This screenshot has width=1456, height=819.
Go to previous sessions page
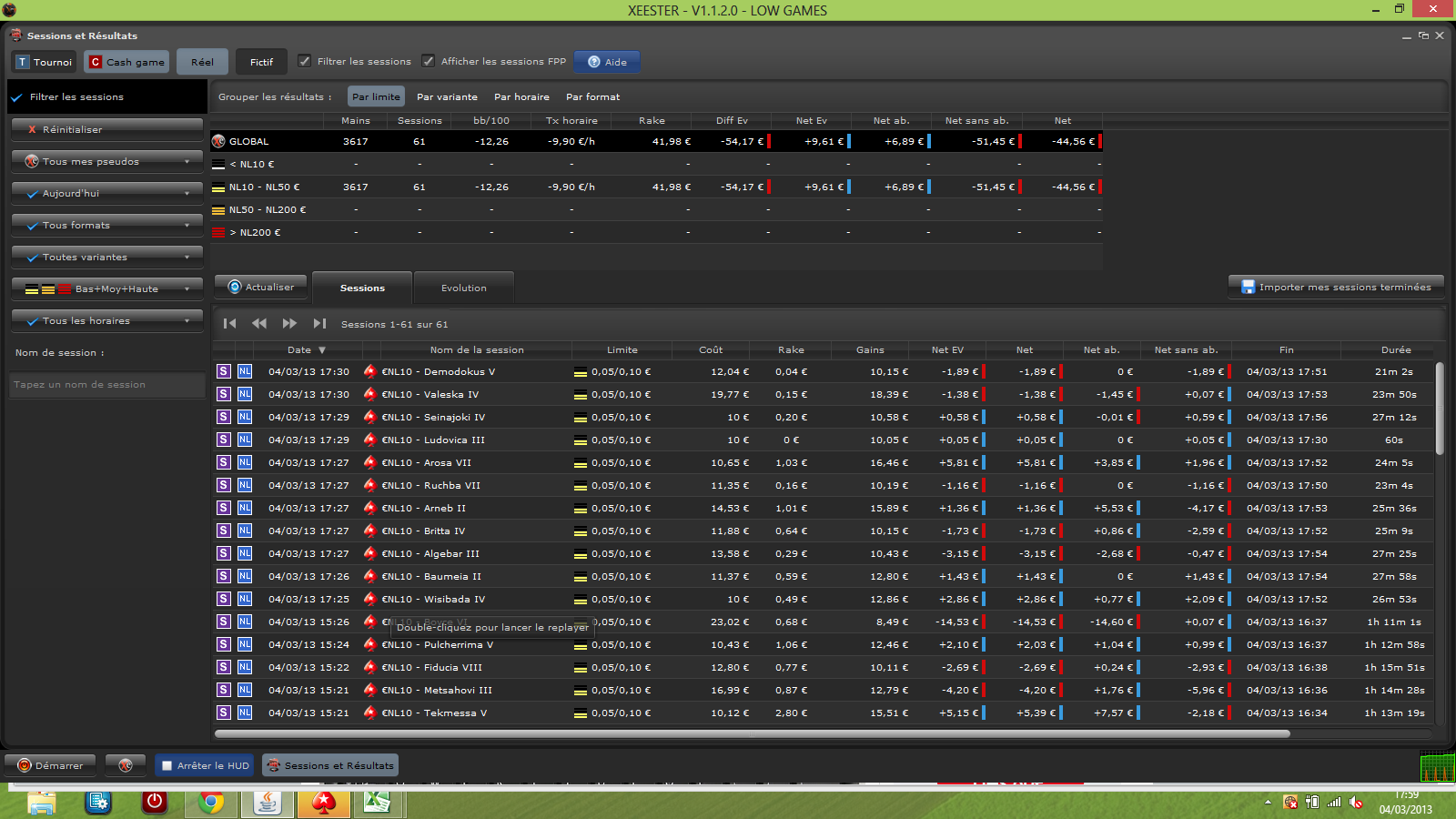[x=259, y=323]
